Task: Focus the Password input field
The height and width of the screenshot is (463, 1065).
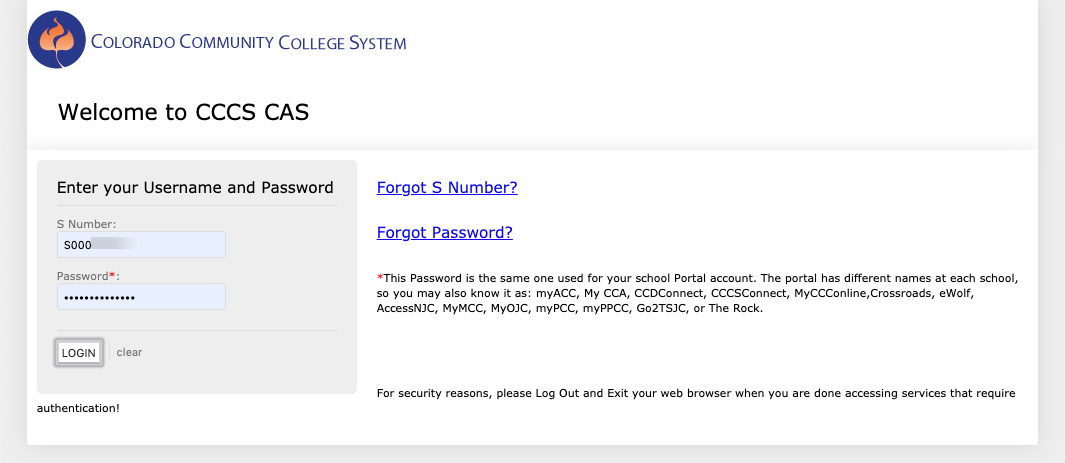Action: tap(141, 297)
